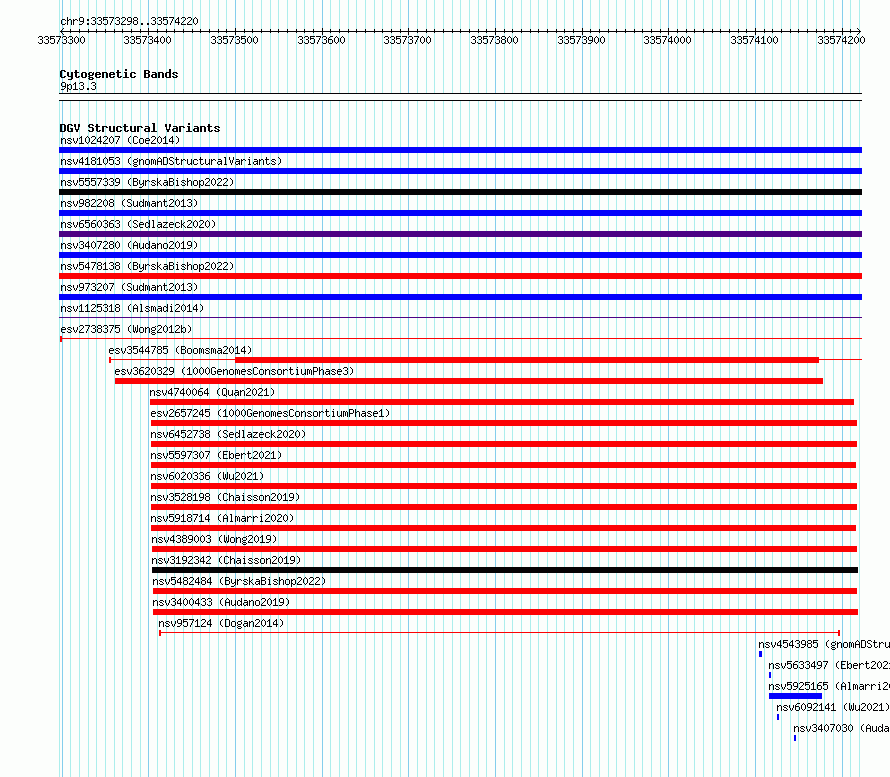Viewport: 890px width, 777px height.
Task: Select the nsv4181053 gnomADStructuralVariants label
Action: coord(171,161)
